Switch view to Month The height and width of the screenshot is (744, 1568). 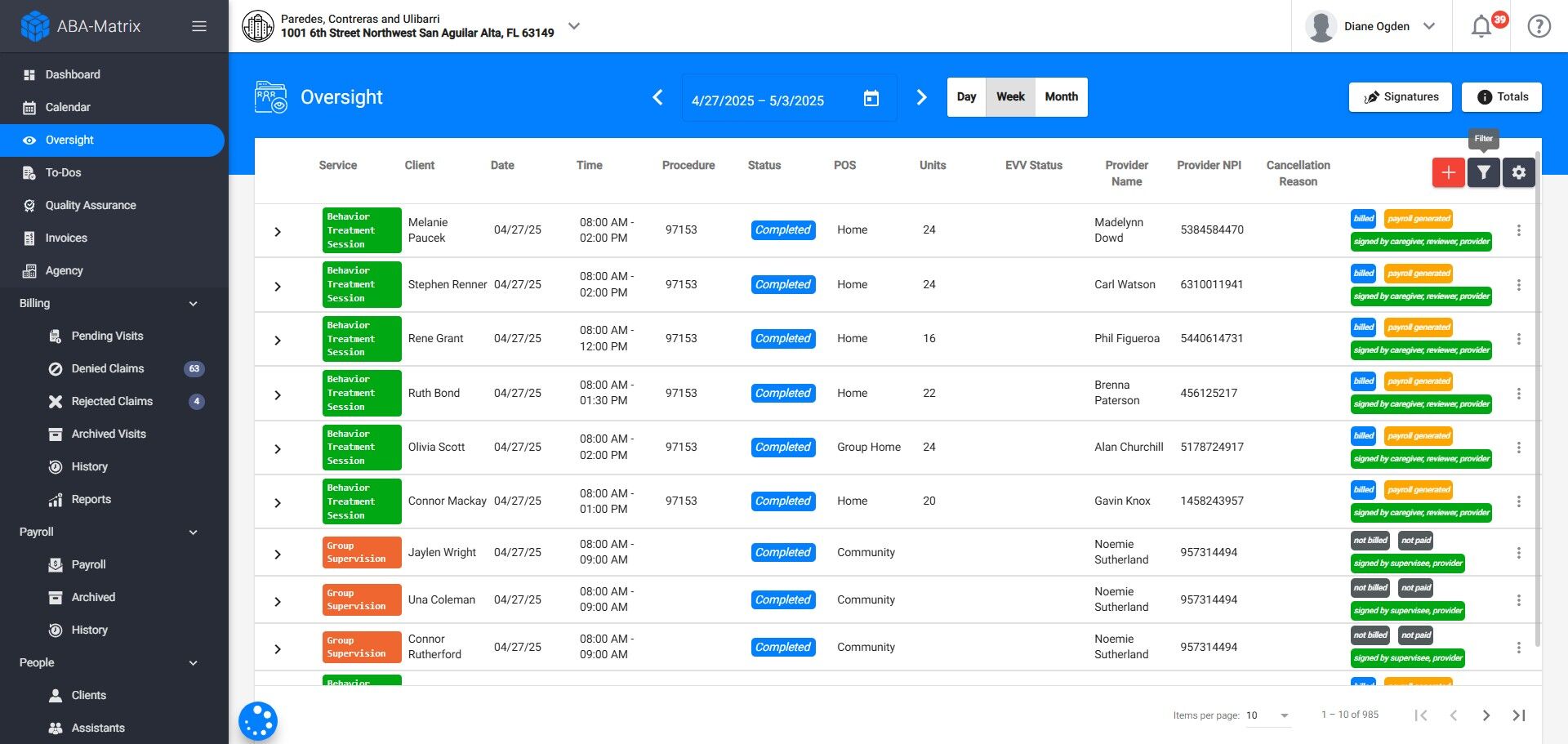pos(1061,97)
